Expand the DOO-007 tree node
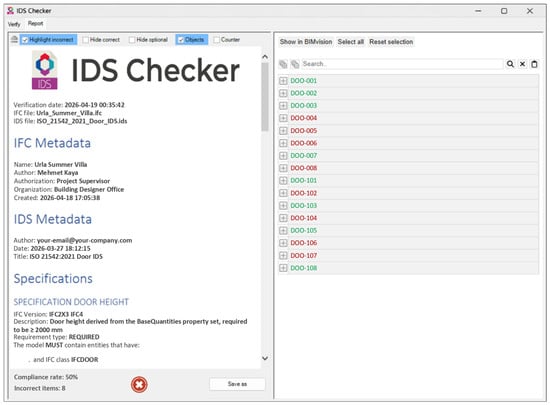 click(283, 155)
